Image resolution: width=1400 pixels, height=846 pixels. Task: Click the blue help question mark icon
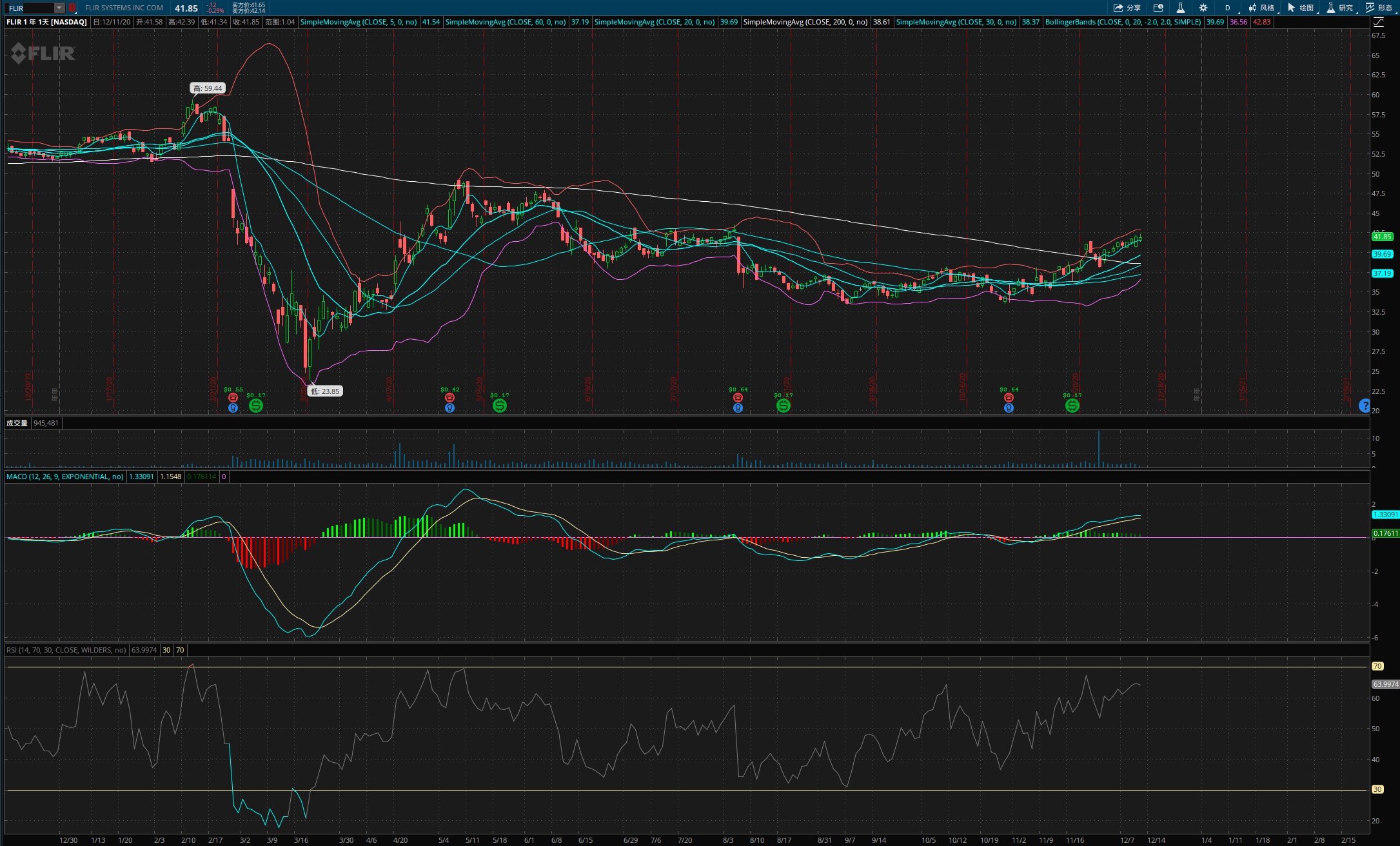pyautogui.click(x=1364, y=406)
